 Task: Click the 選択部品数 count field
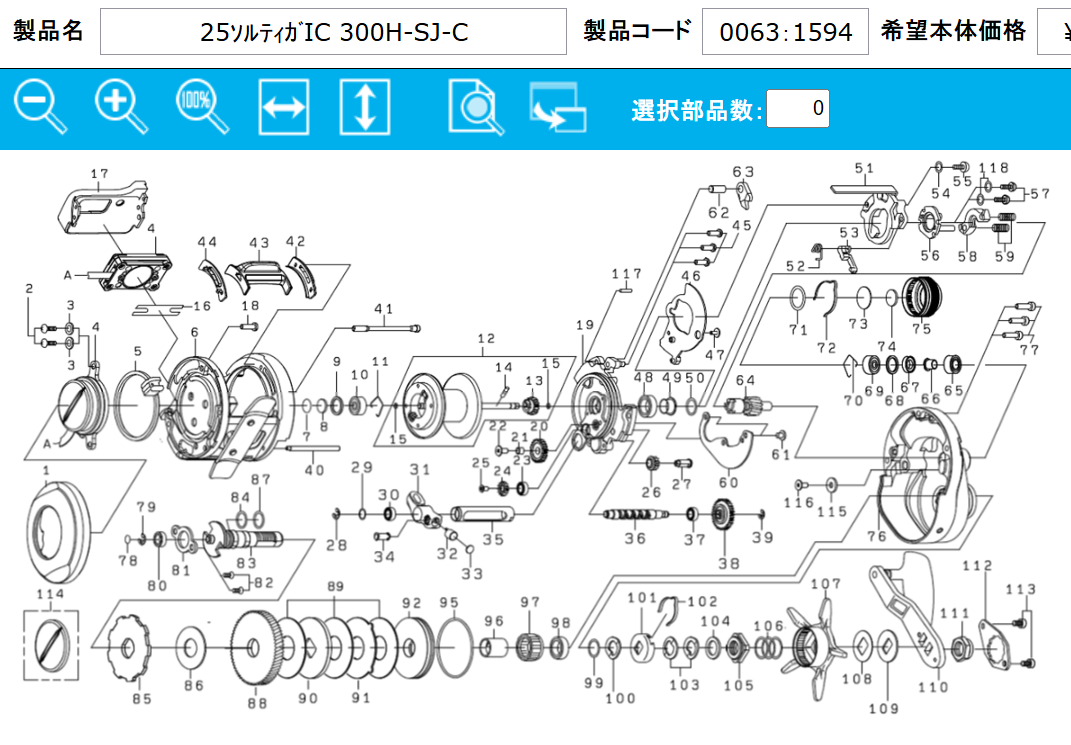797,108
